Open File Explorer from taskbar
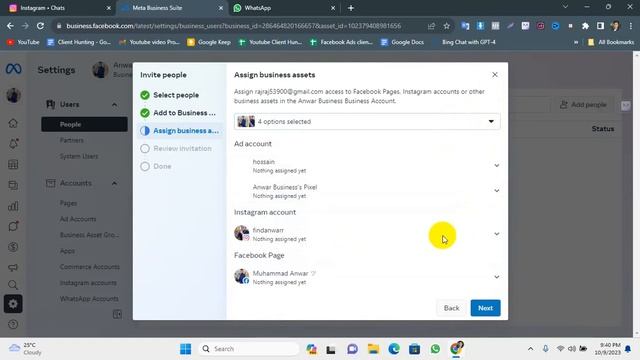The height and width of the screenshot is (360, 640). [x=373, y=349]
